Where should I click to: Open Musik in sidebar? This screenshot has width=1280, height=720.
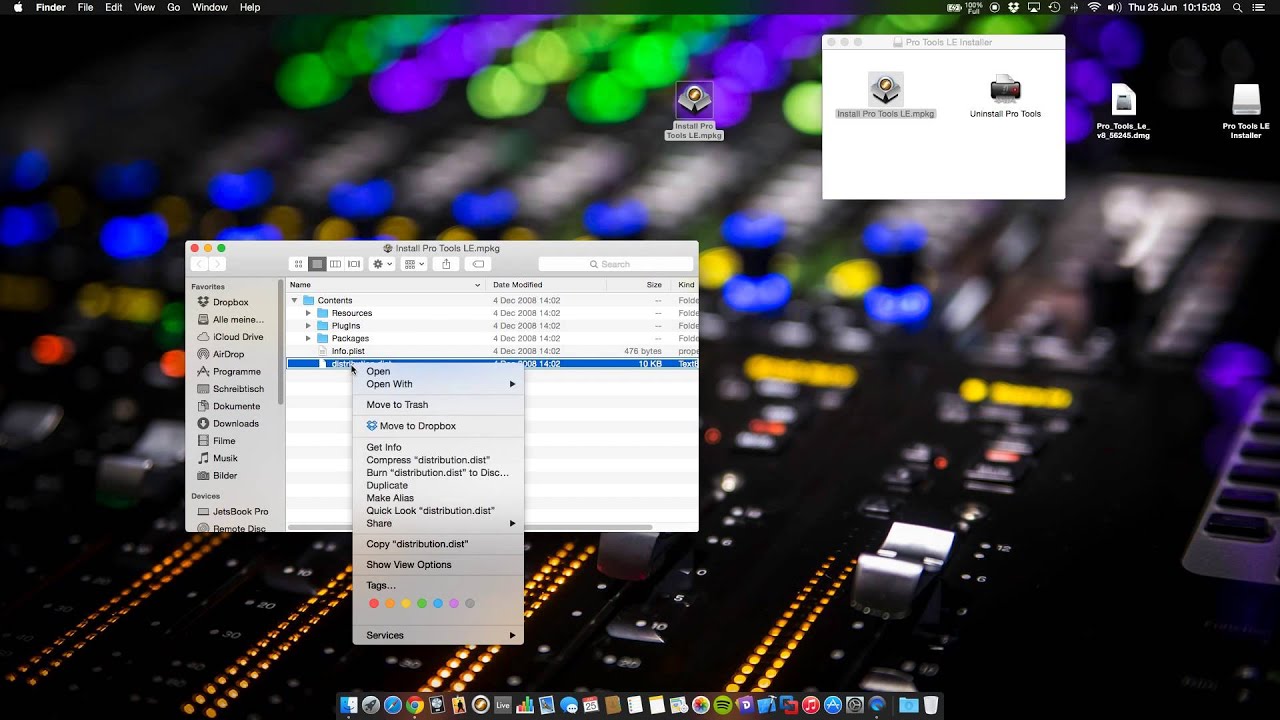point(230,458)
